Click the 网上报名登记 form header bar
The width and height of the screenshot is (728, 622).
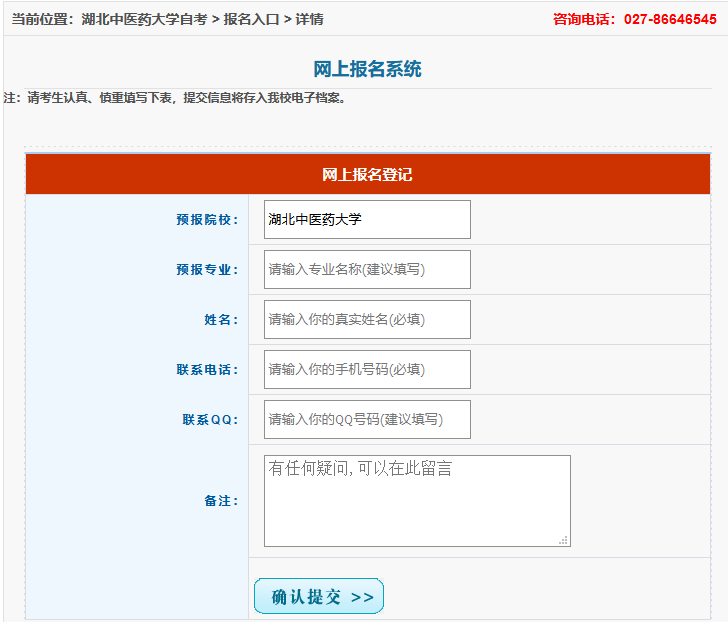tap(367, 175)
